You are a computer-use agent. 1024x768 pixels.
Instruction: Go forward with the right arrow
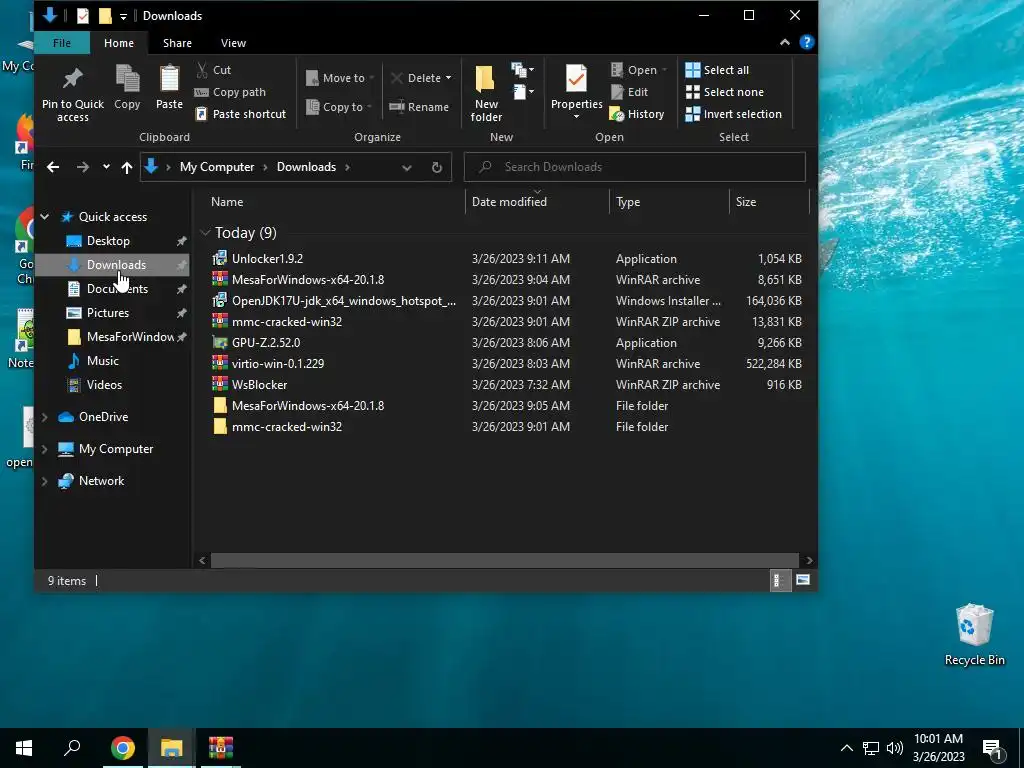coord(82,167)
